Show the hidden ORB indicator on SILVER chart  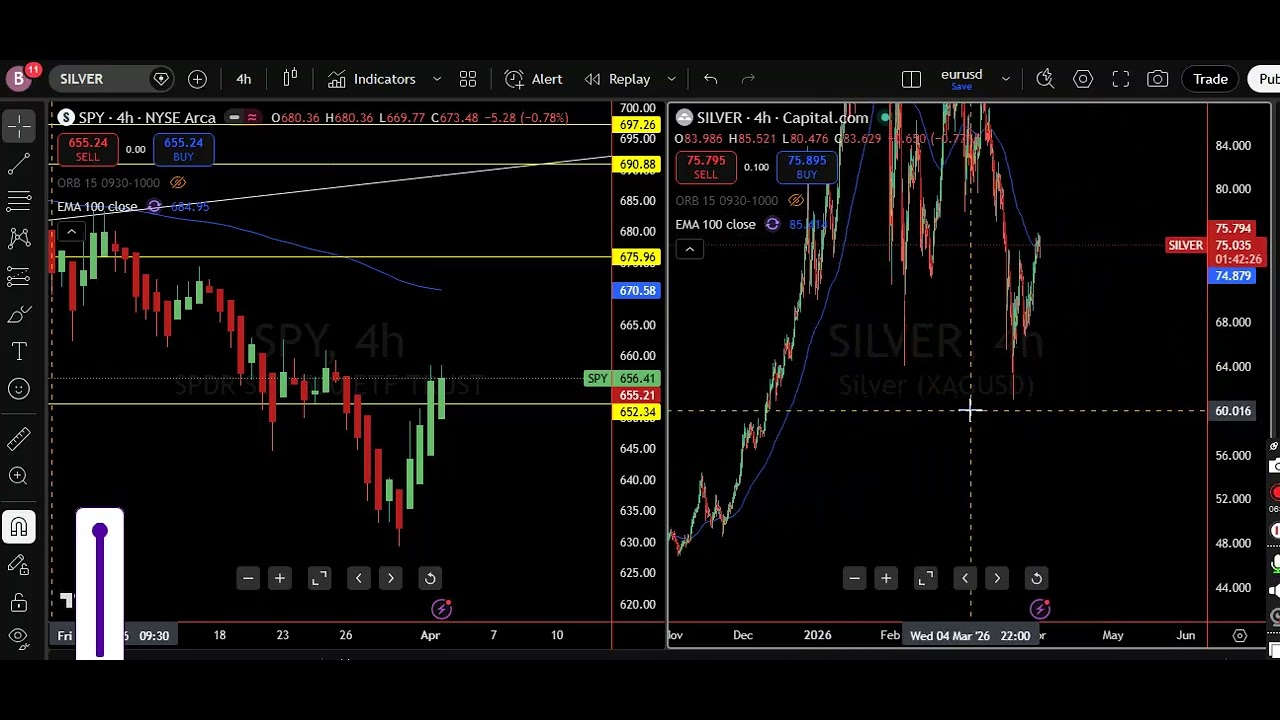(x=796, y=201)
